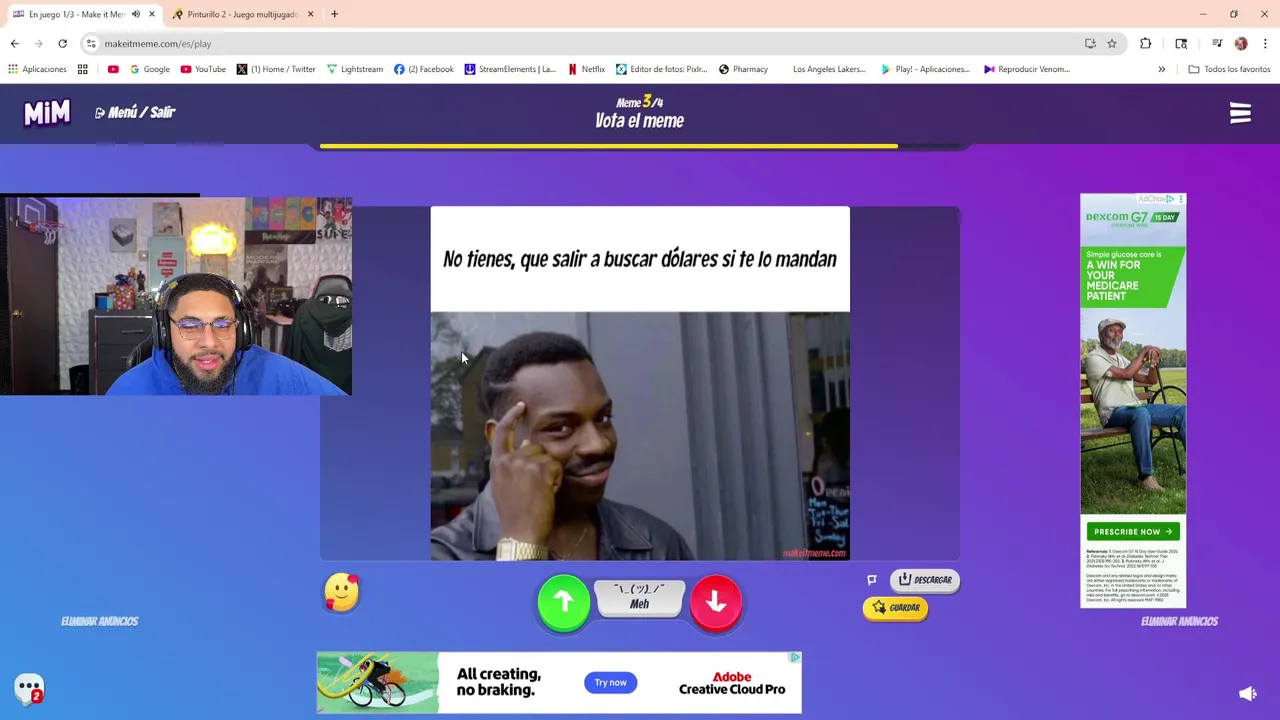1280x720 pixels.
Task: View site information icon
Action: (91, 44)
